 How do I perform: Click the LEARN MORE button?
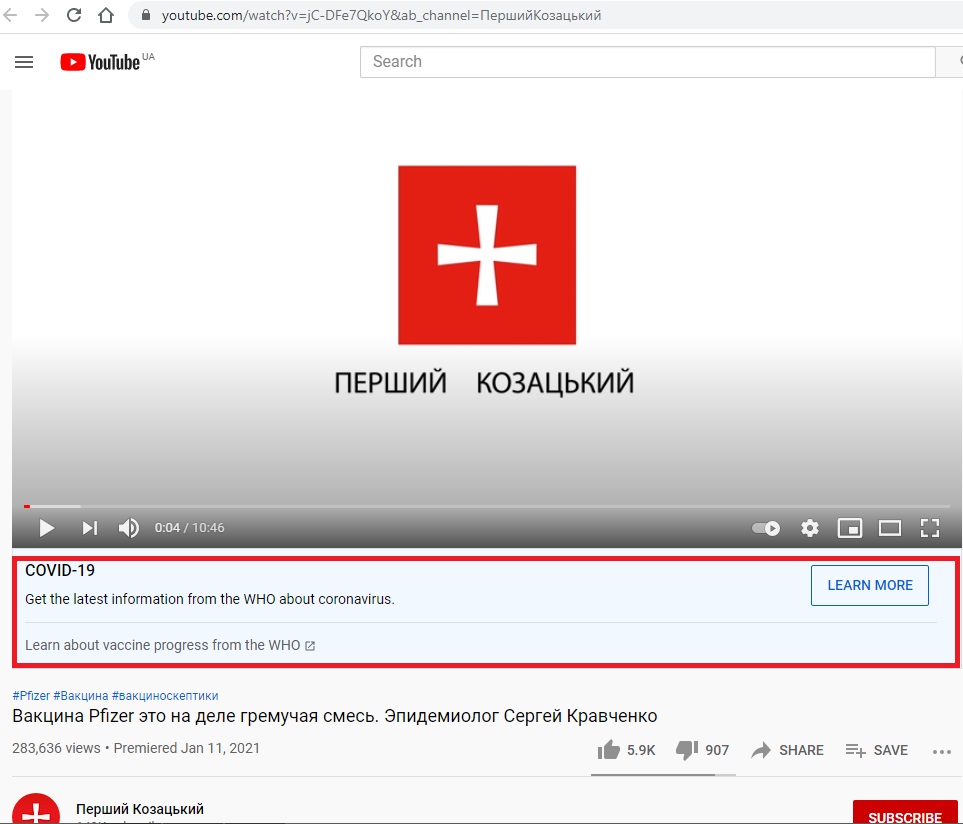click(870, 585)
